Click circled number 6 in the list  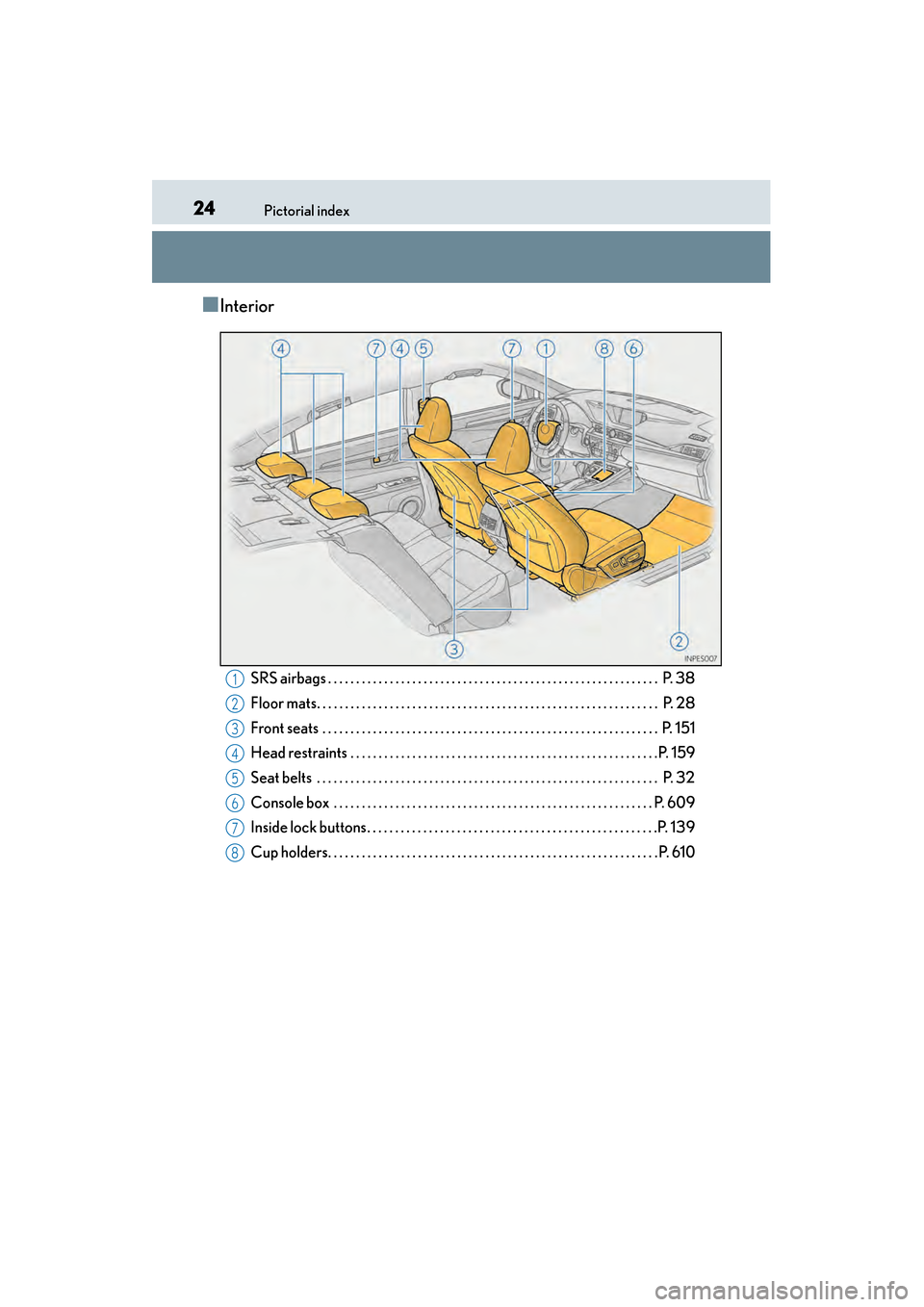[235, 804]
